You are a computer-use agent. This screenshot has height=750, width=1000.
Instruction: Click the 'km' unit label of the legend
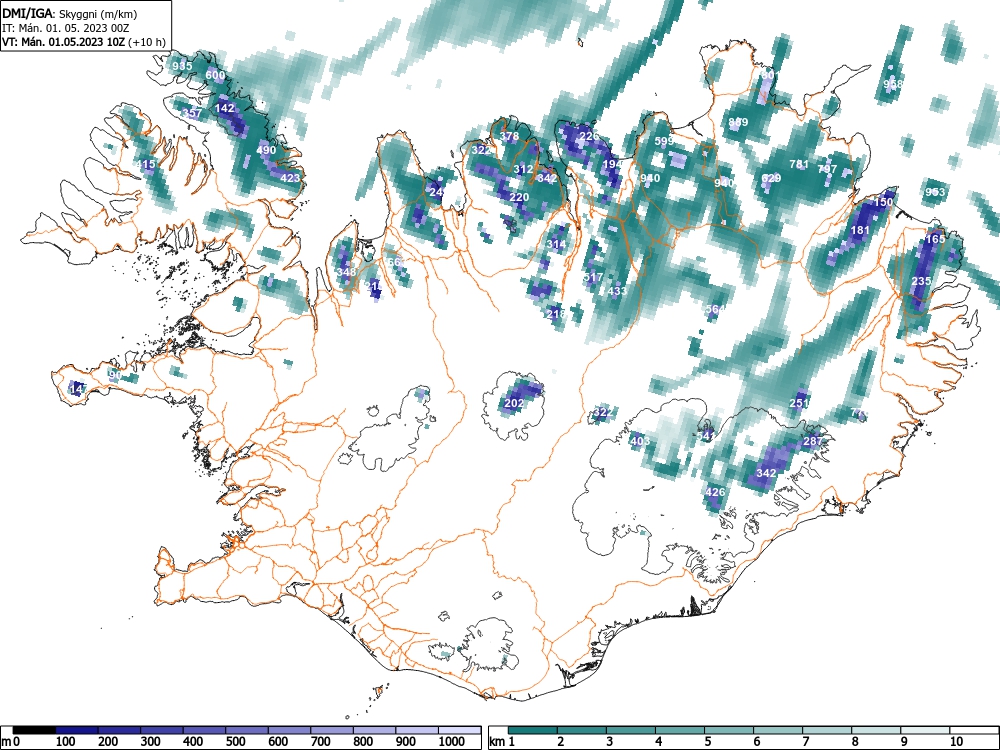pyautogui.click(x=498, y=742)
